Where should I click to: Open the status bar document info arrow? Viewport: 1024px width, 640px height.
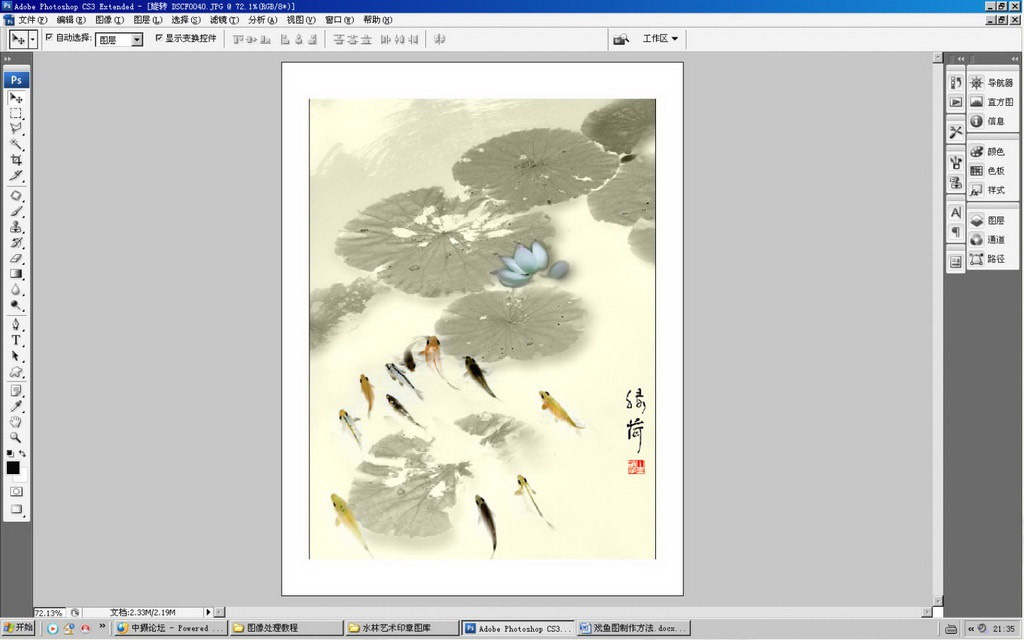(x=208, y=613)
